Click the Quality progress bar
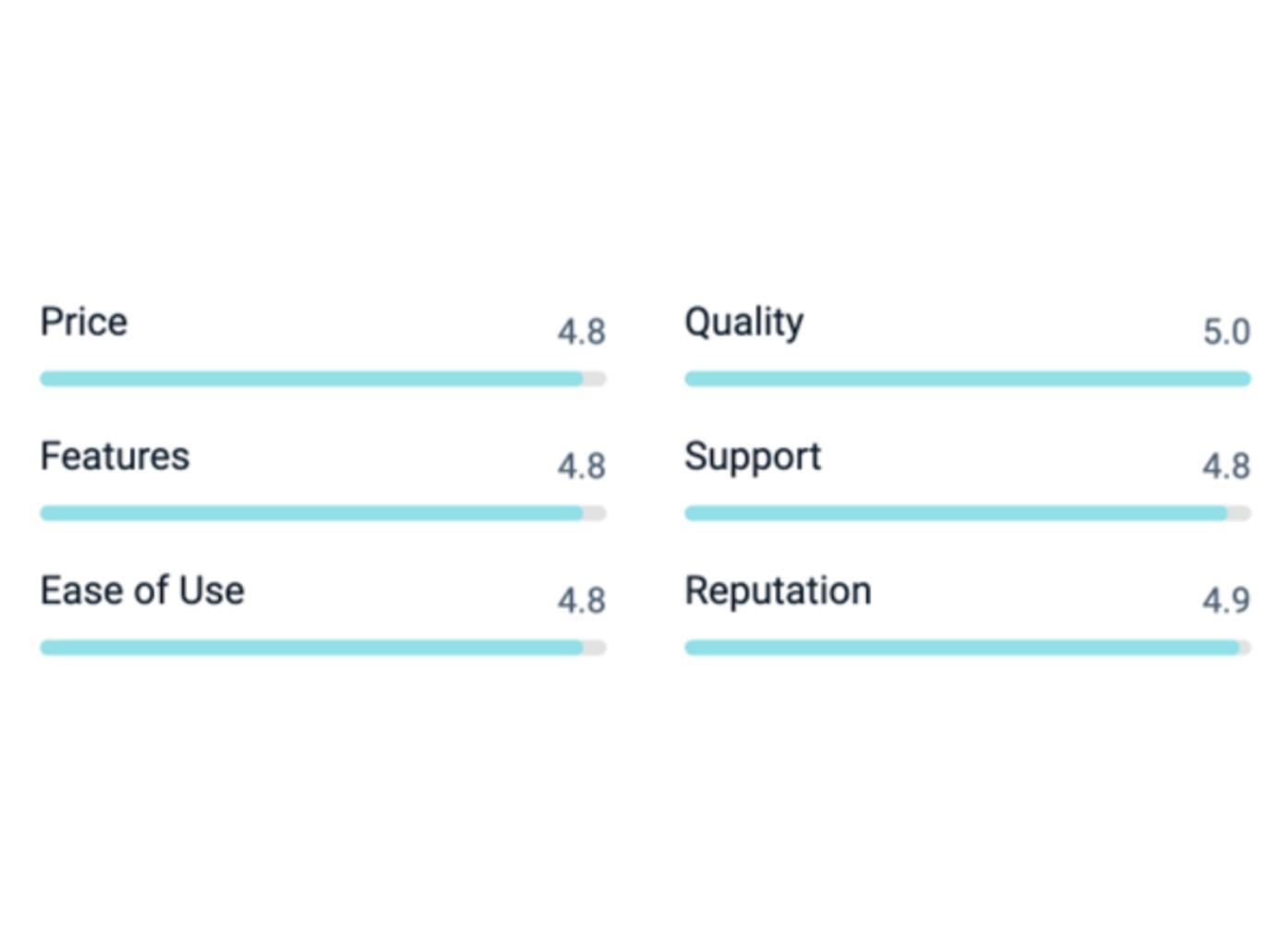1276x952 pixels. click(967, 378)
